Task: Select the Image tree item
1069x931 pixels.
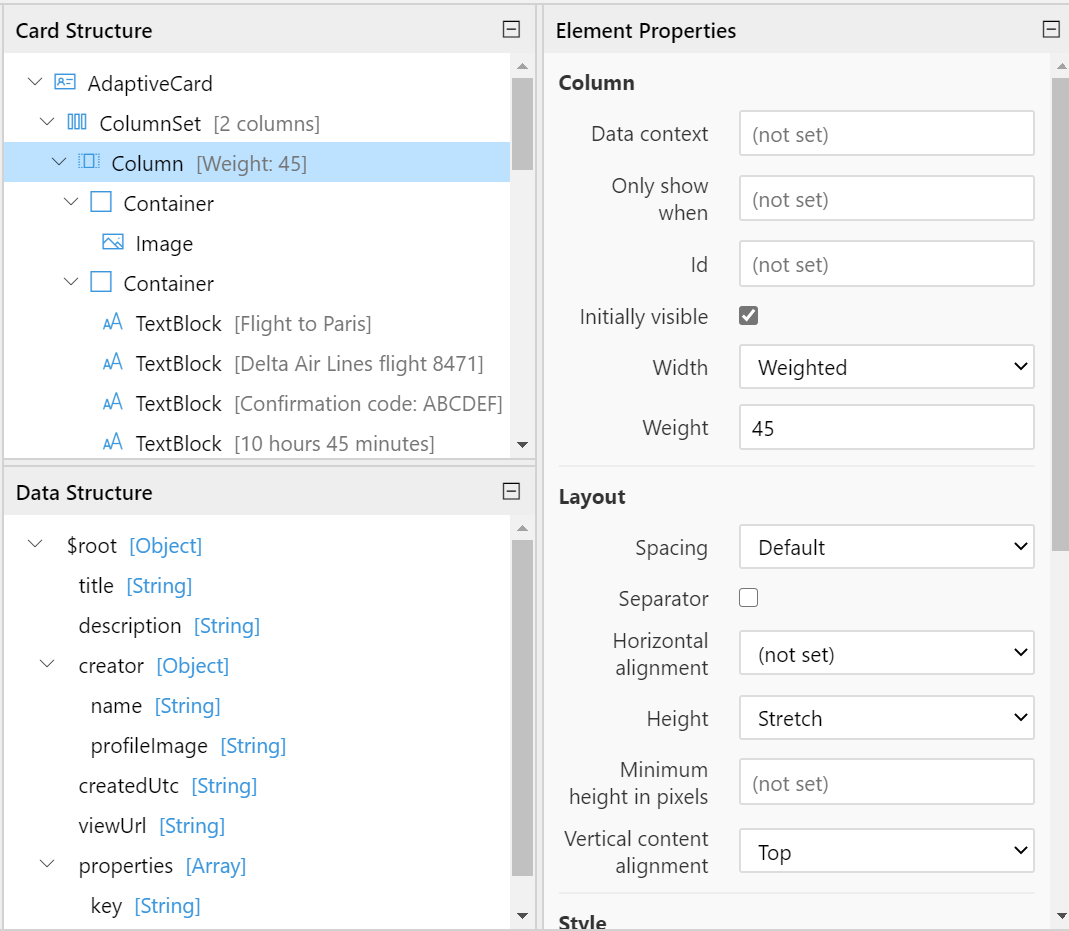Action: (164, 244)
